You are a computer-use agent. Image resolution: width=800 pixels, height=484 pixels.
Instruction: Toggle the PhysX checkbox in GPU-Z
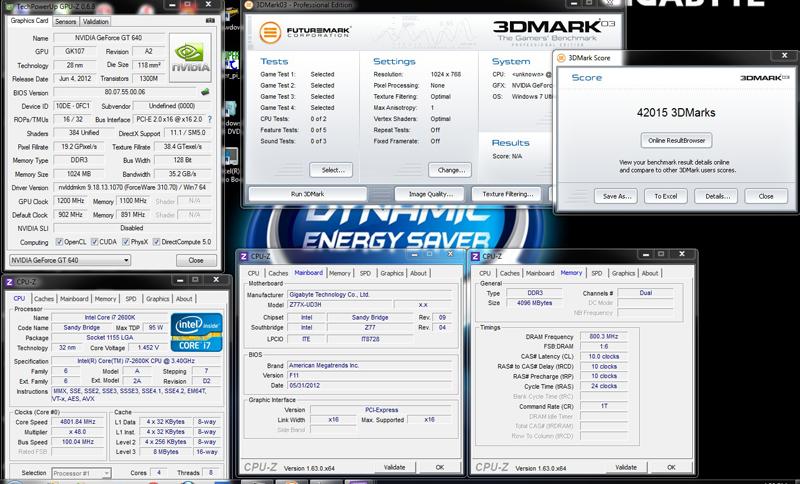point(126,242)
